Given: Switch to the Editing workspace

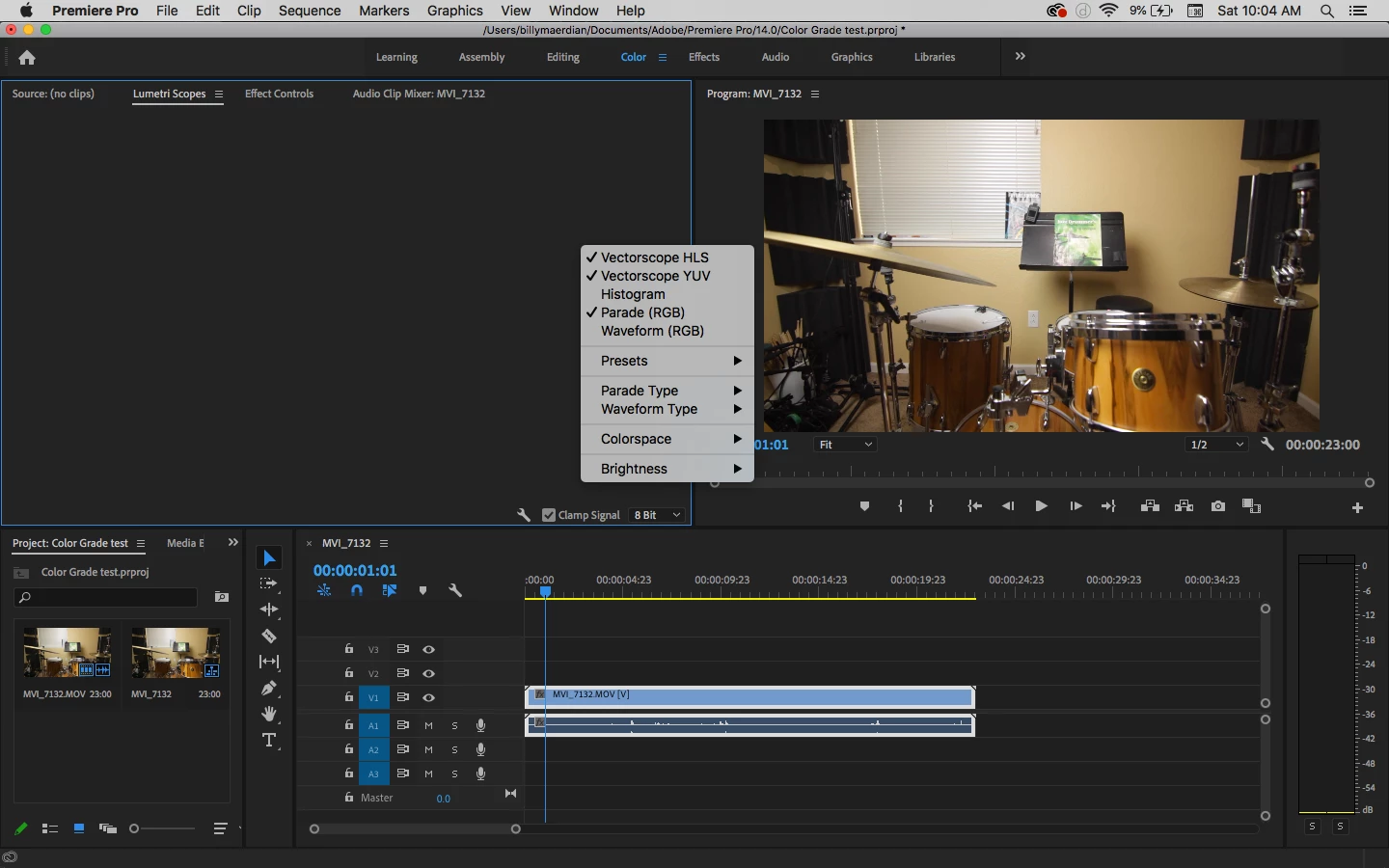Looking at the screenshot, I should point(562,57).
